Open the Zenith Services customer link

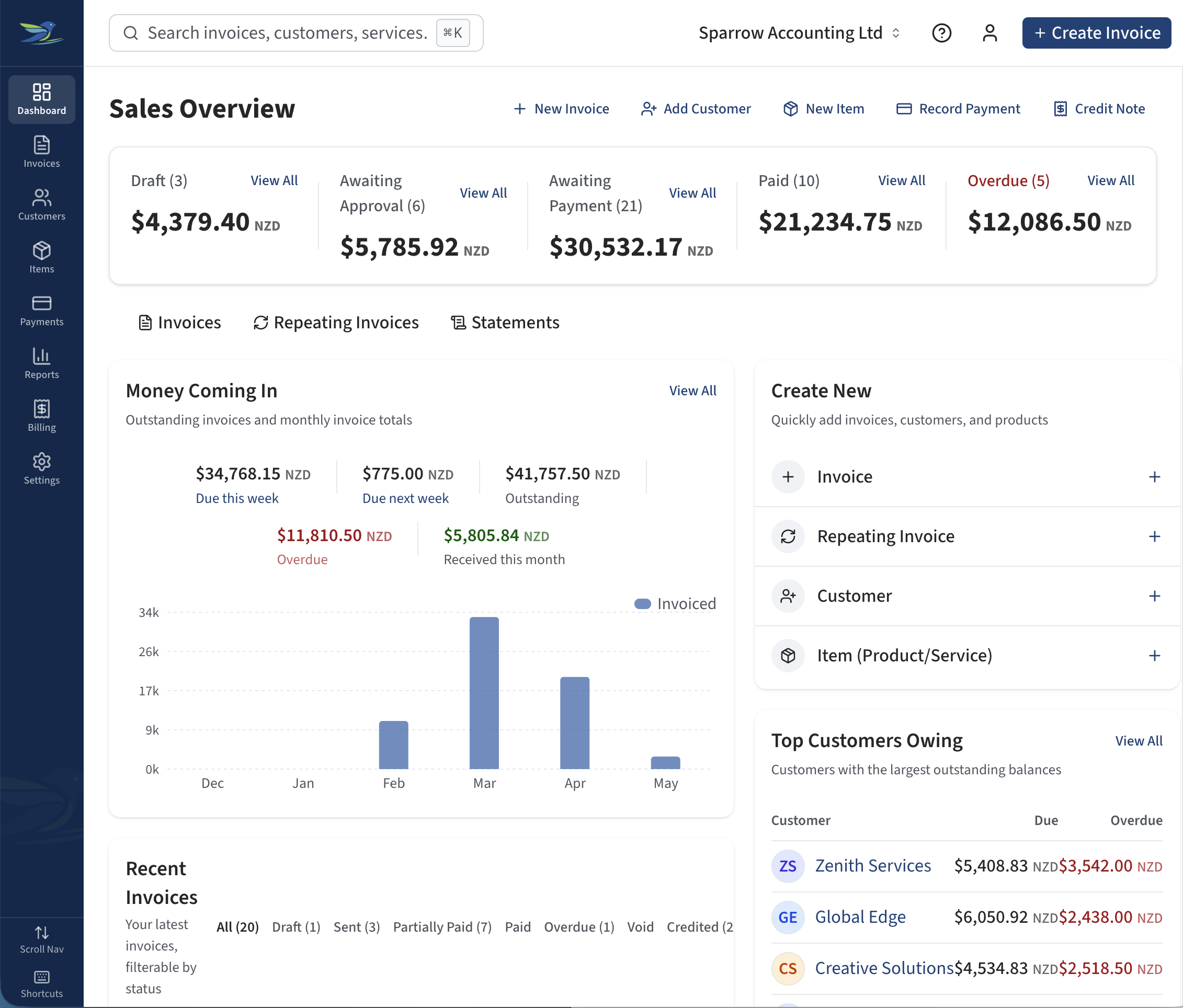pyautogui.click(x=872, y=866)
